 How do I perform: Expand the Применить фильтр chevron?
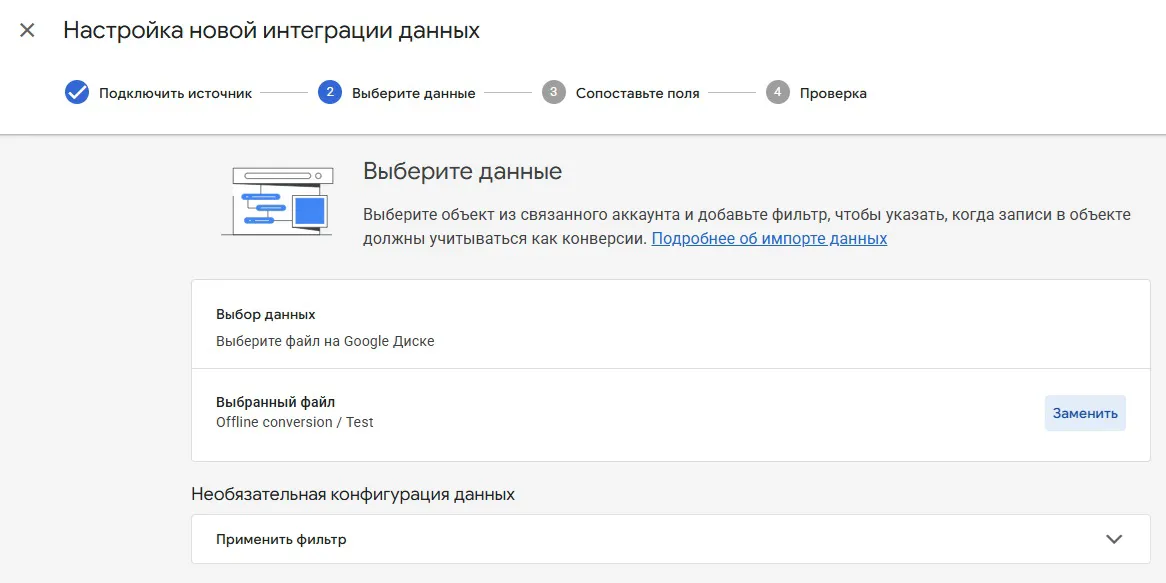[x=1113, y=539]
